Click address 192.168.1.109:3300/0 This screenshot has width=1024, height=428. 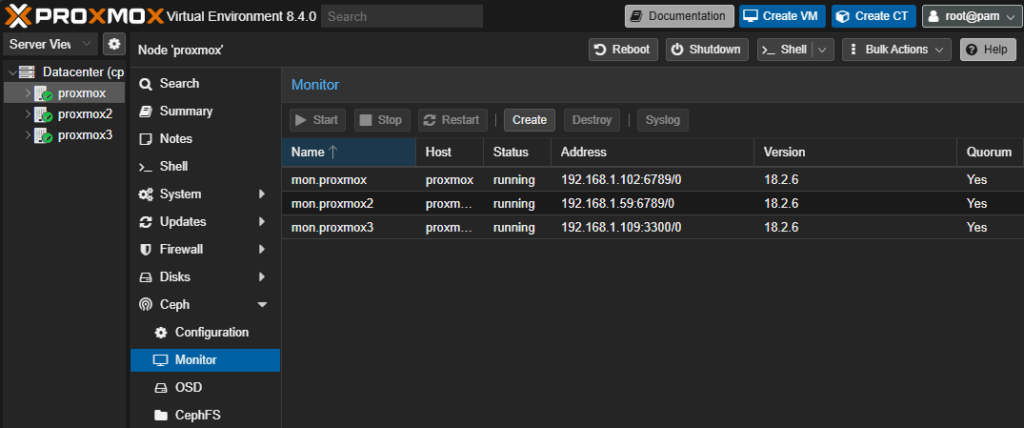point(621,227)
